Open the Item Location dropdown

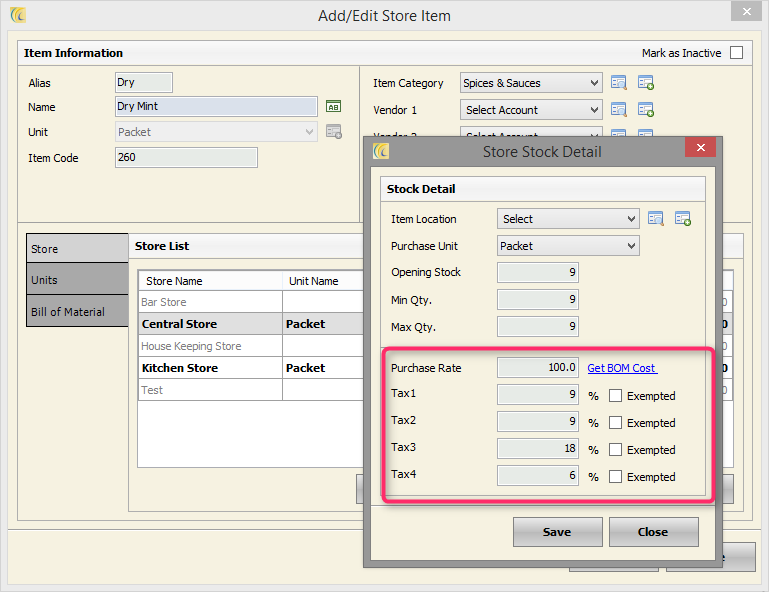567,219
